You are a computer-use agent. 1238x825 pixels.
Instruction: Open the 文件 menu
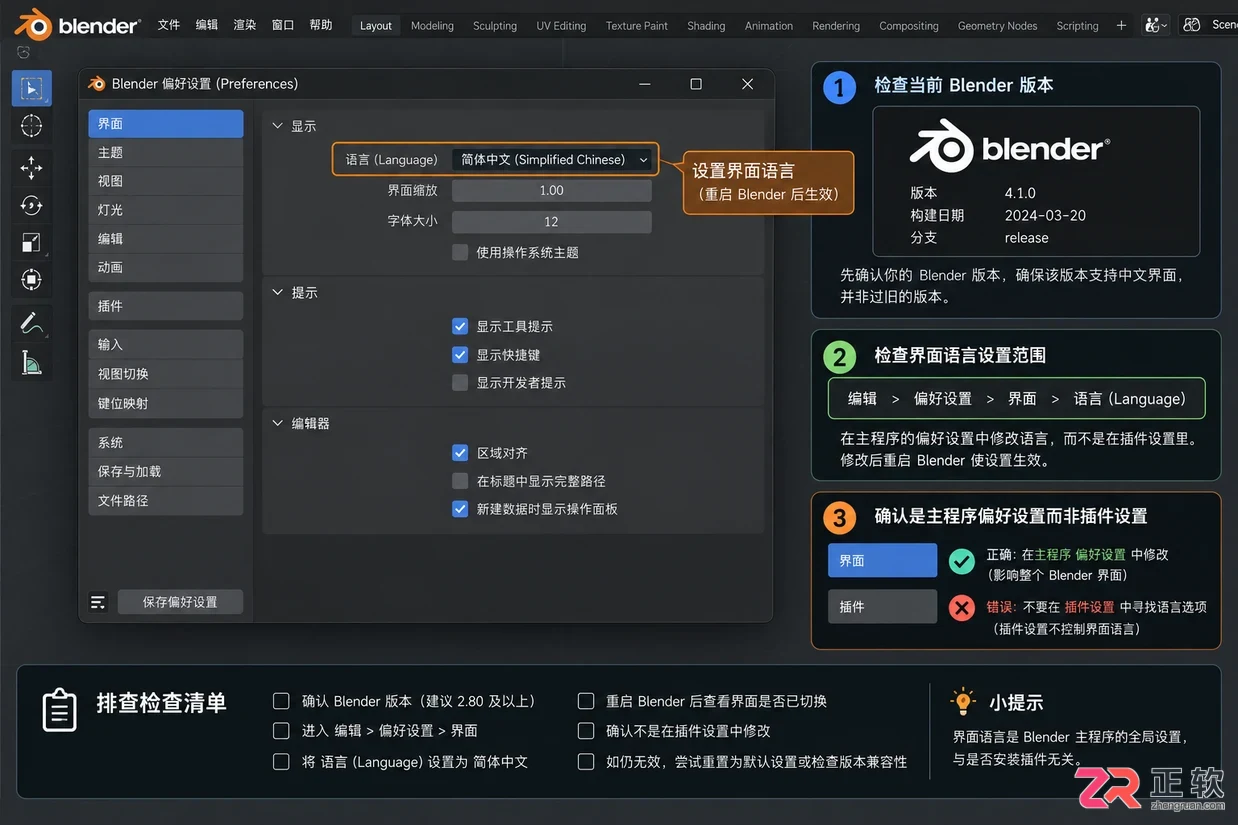click(x=169, y=25)
